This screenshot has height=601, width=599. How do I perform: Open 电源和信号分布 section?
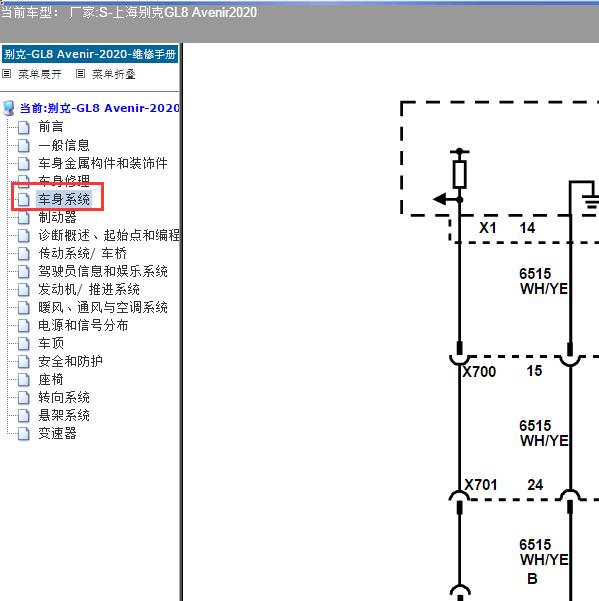click(x=83, y=325)
